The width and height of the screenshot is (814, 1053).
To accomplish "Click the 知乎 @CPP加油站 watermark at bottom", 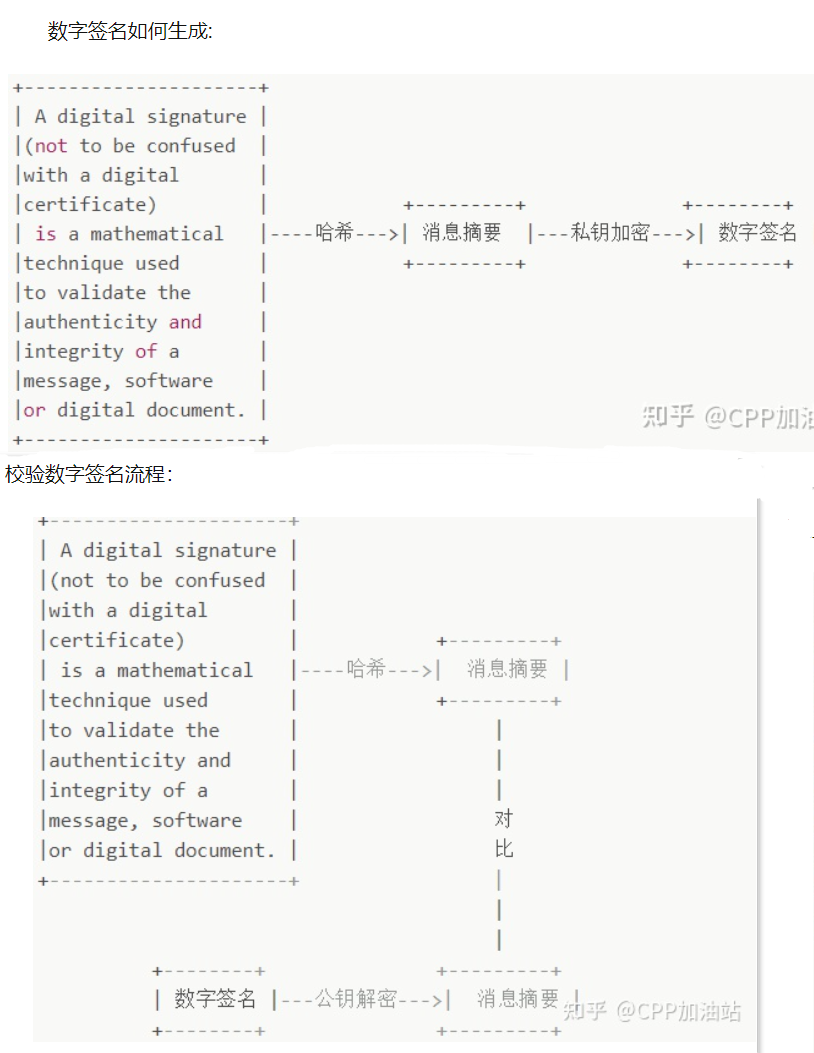I will 652,1011.
